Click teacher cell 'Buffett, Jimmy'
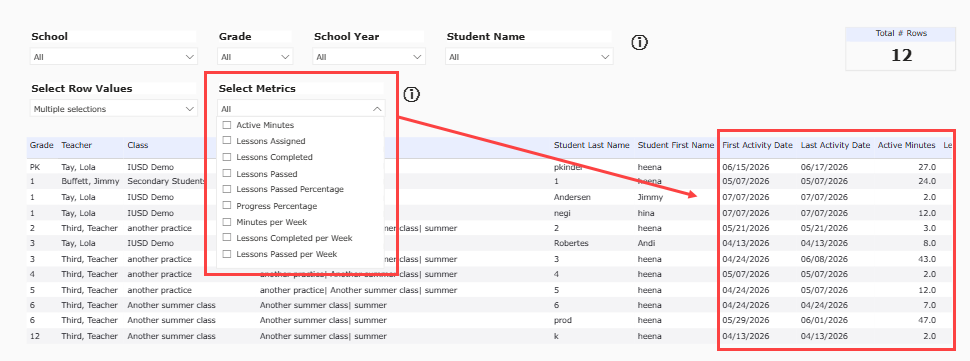Viewport: 970px width, 361px height. (89, 181)
